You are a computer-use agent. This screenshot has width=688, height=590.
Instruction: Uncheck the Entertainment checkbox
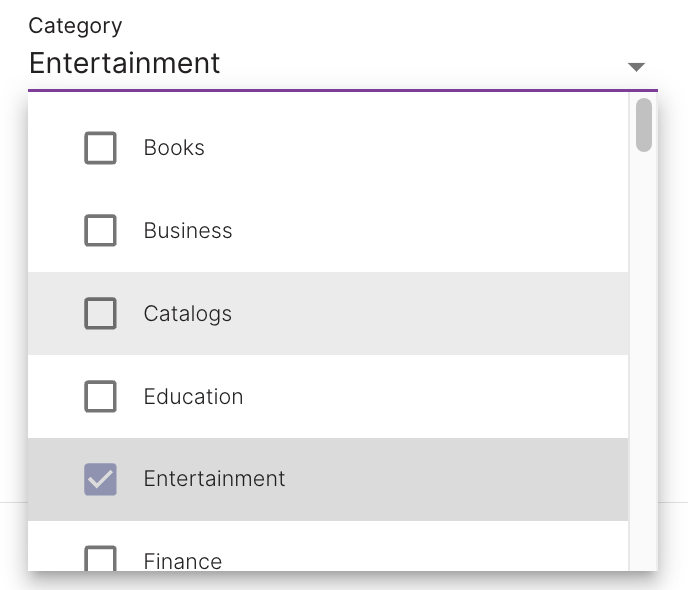(x=100, y=479)
